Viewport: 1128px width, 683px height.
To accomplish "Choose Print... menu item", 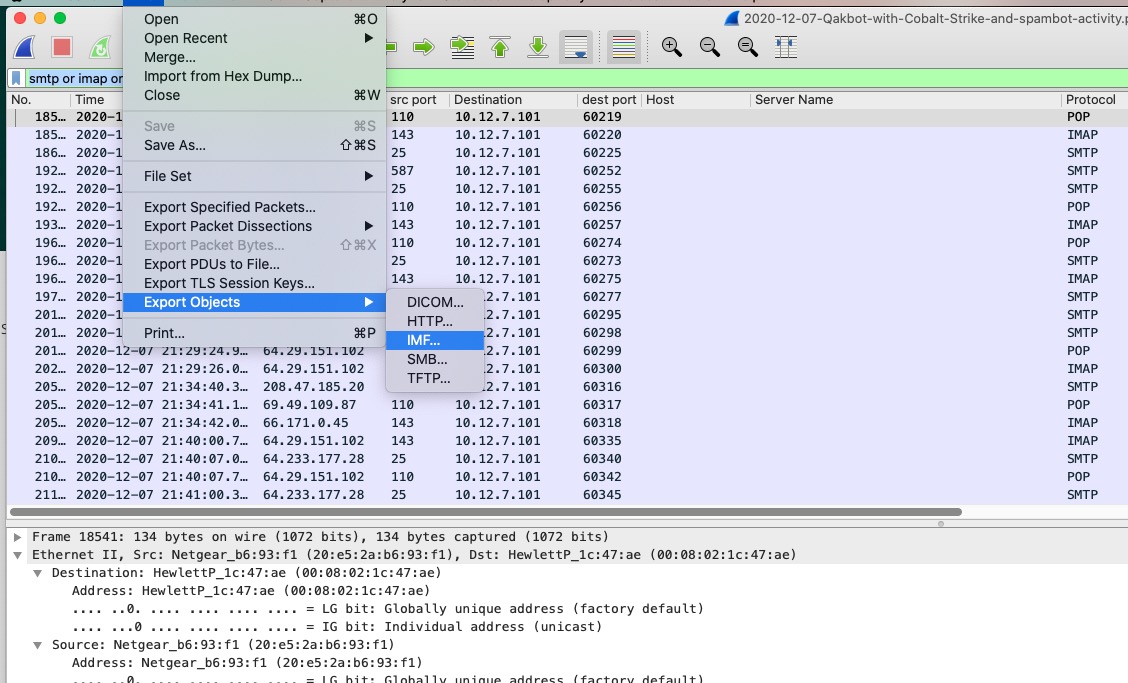I will pyautogui.click(x=254, y=333).
